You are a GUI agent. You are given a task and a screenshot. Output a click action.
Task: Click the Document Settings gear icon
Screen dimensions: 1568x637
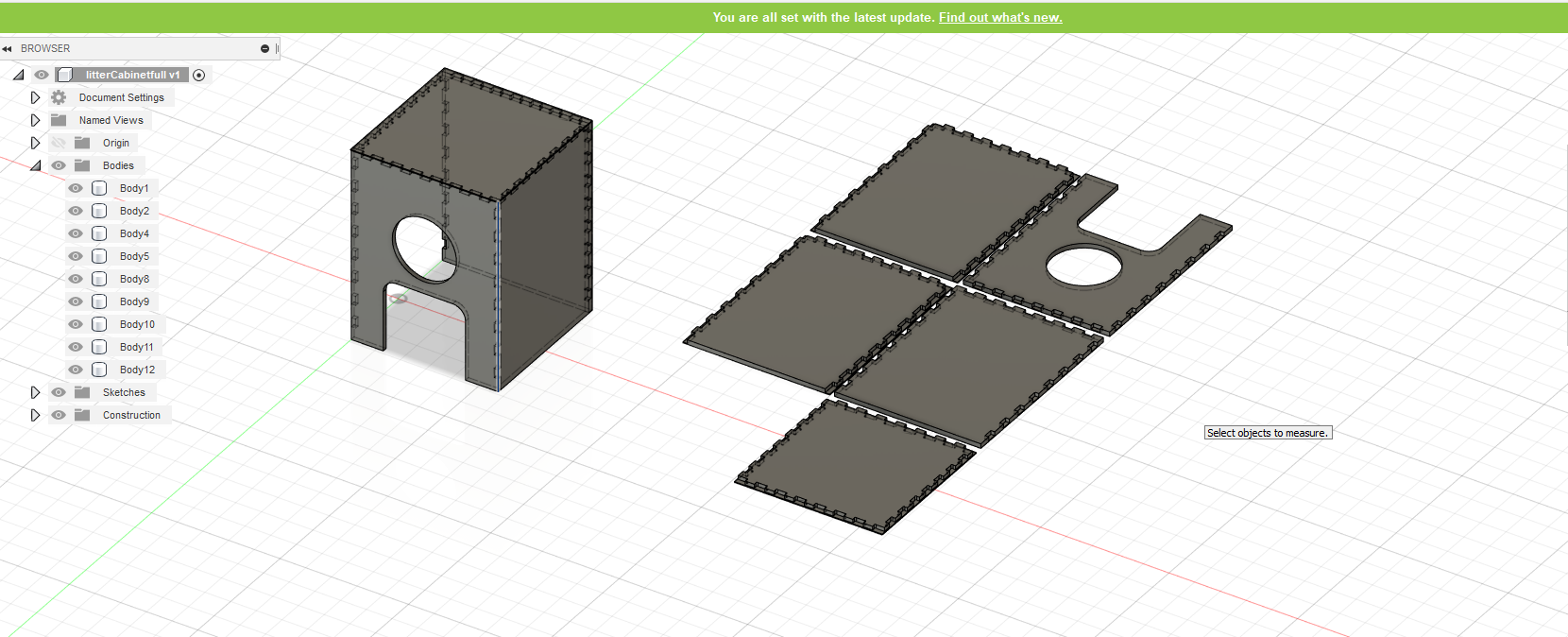pos(59,97)
